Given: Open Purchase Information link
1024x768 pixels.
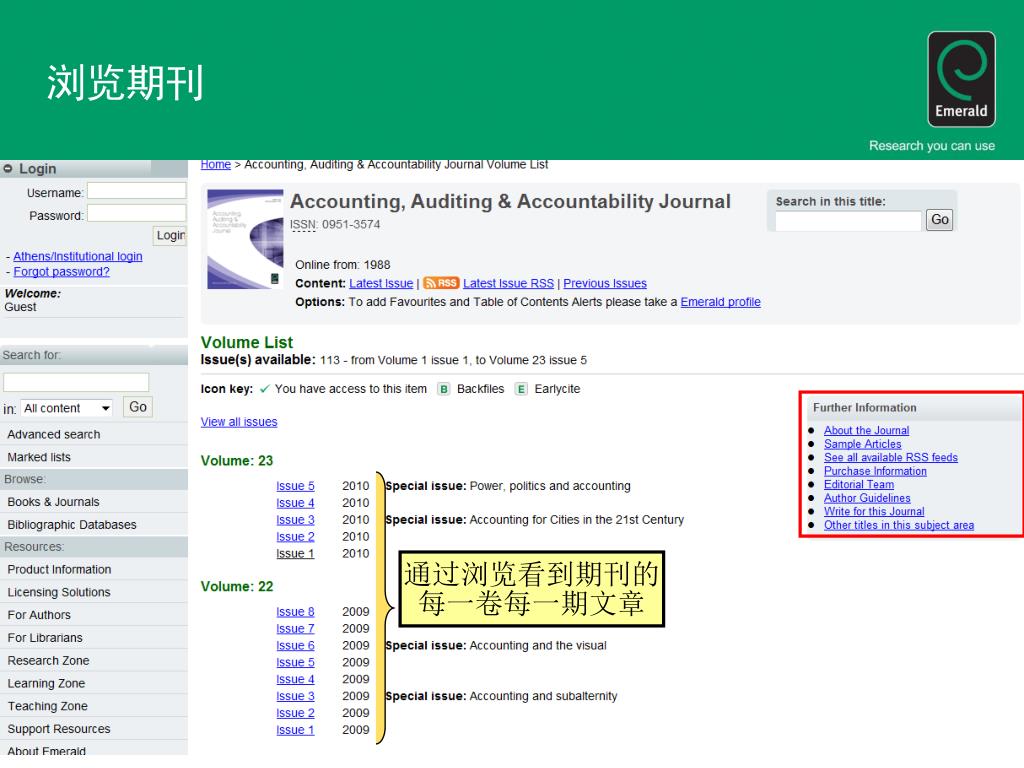Looking at the screenshot, I should [875, 472].
